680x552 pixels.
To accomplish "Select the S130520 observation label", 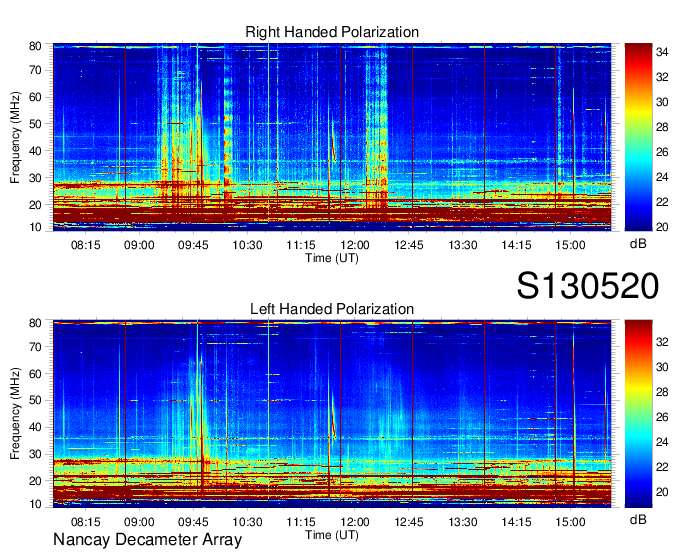I will click(x=588, y=286).
